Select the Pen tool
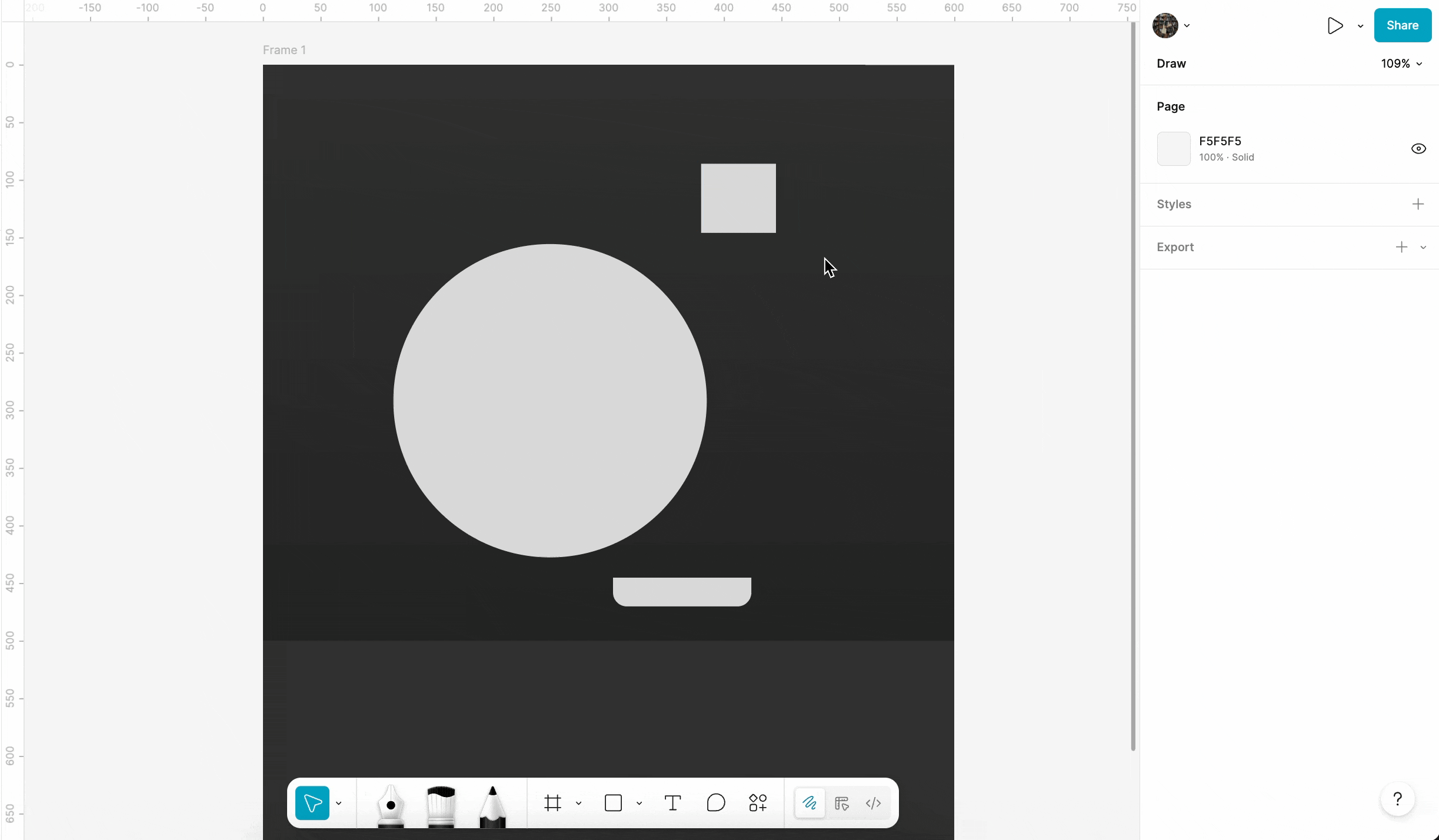Viewport: 1439px width, 840px height. coord(389,803)
